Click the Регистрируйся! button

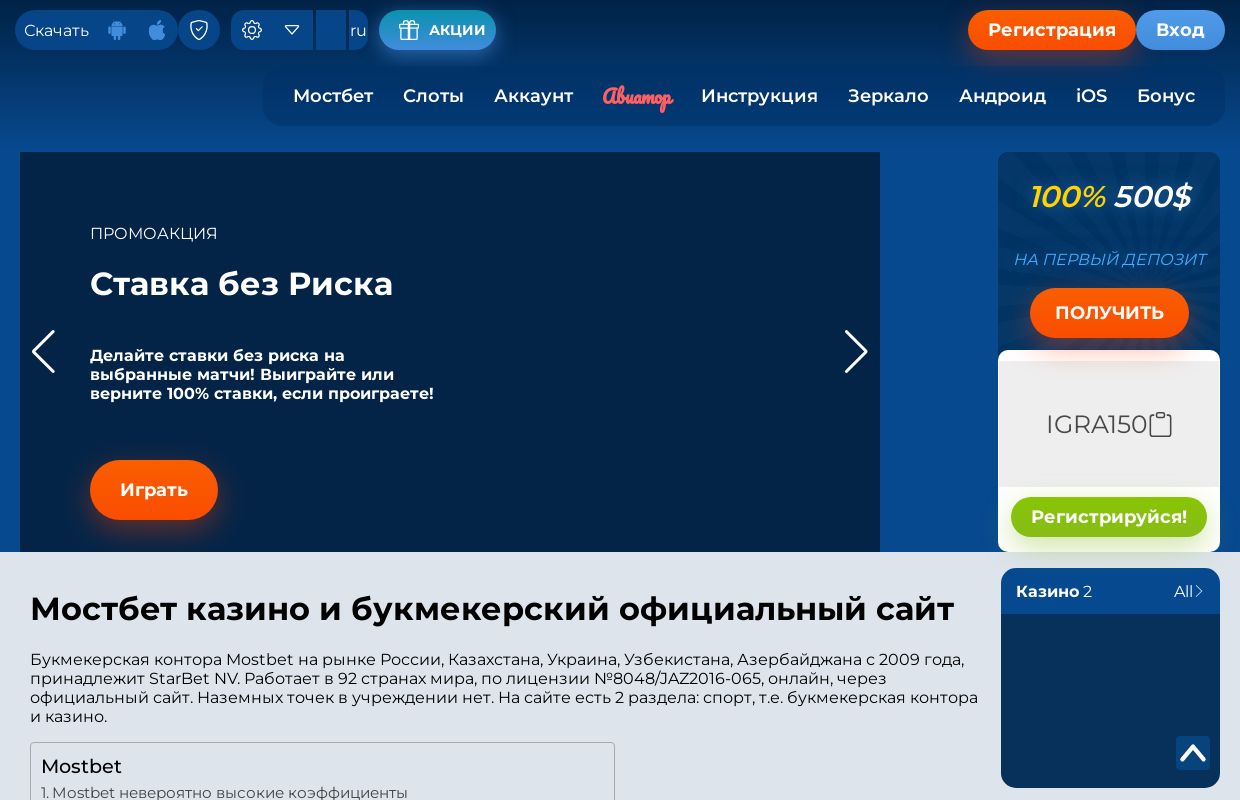1109,517
